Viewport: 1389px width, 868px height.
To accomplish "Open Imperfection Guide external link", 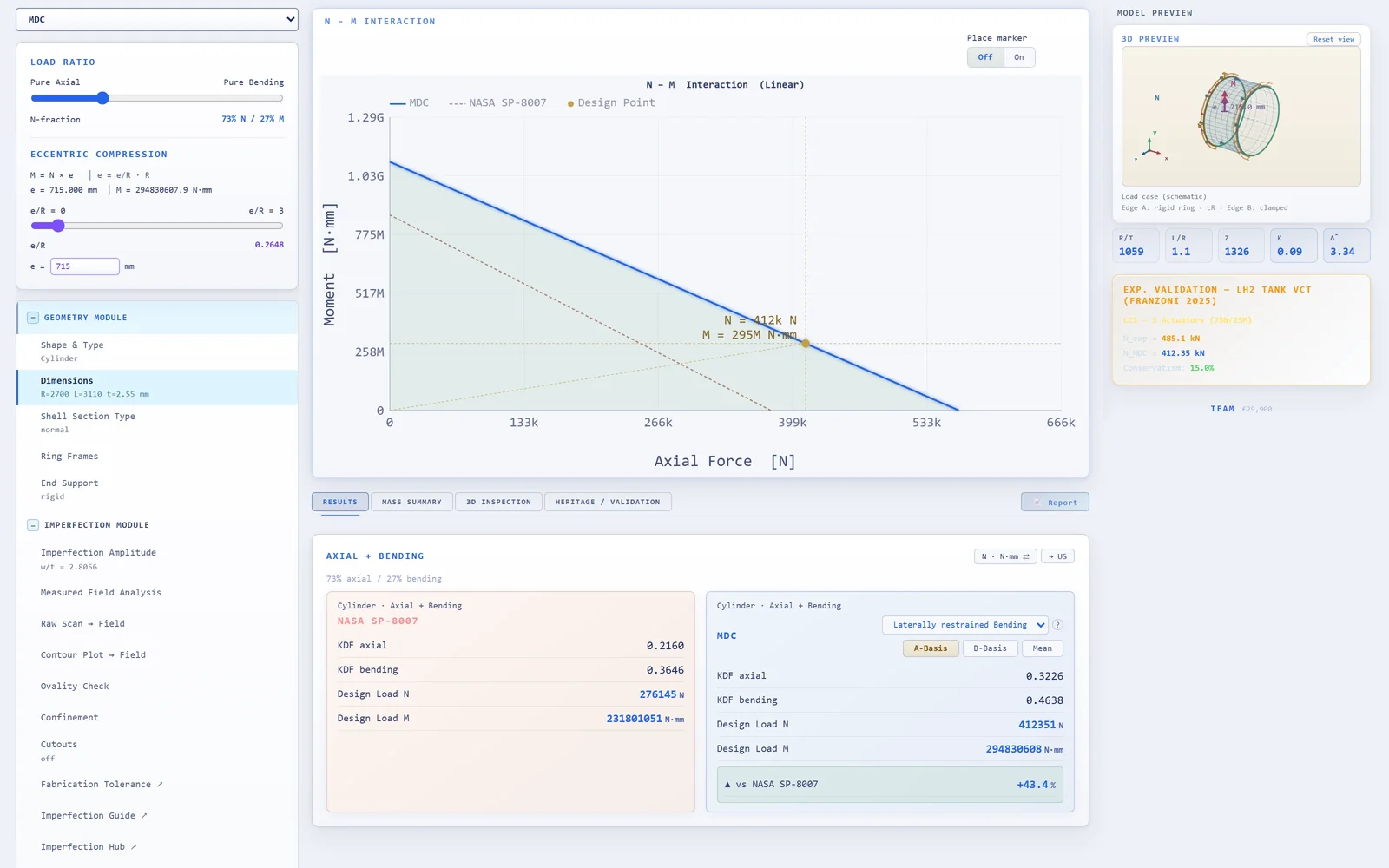I will (x=157, y=816).
